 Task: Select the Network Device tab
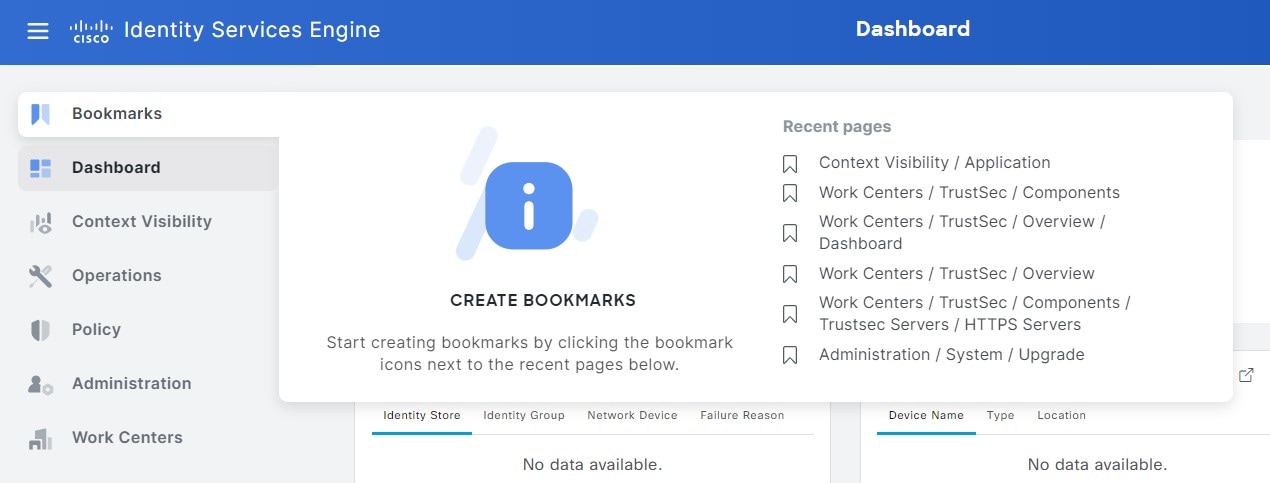[632, 415]
